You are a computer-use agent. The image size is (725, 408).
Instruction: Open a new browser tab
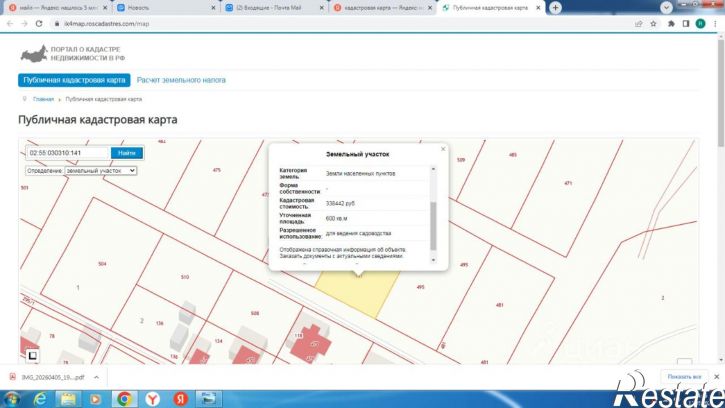click(555, 8)
